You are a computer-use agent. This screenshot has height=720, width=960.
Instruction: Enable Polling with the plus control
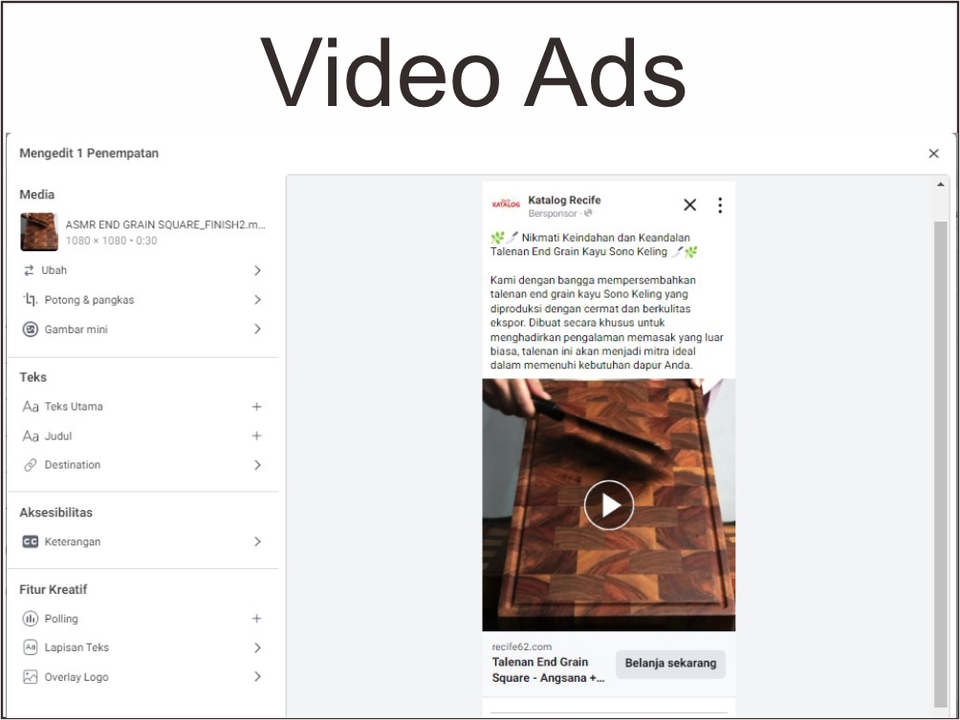coord(257,618)
